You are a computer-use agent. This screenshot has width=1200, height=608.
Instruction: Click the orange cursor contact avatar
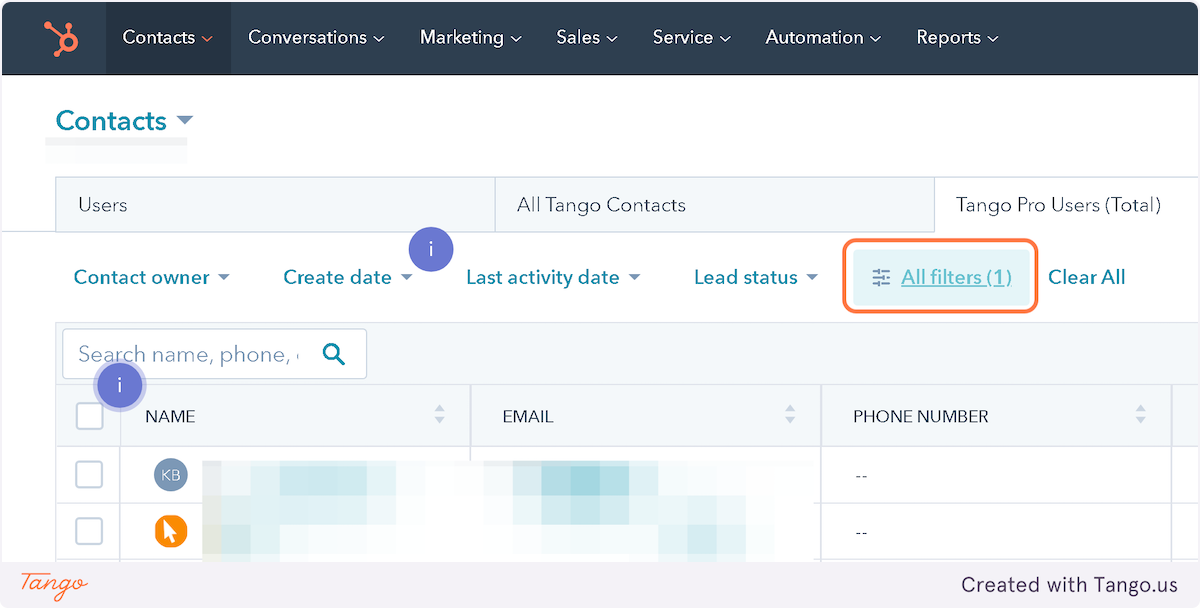(x=171, y=531)
